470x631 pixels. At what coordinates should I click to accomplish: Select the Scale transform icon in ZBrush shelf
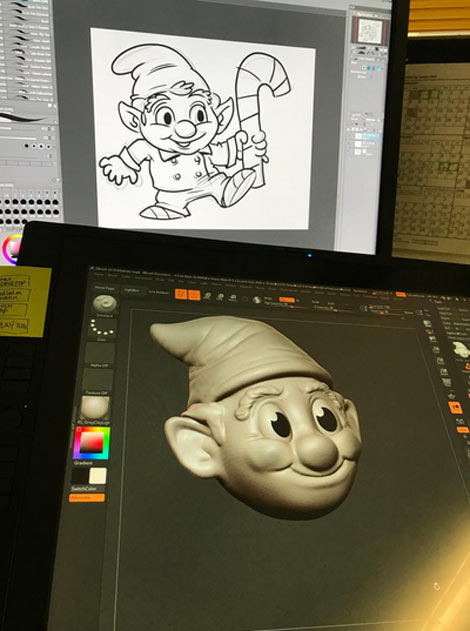(x=220, y=297)
